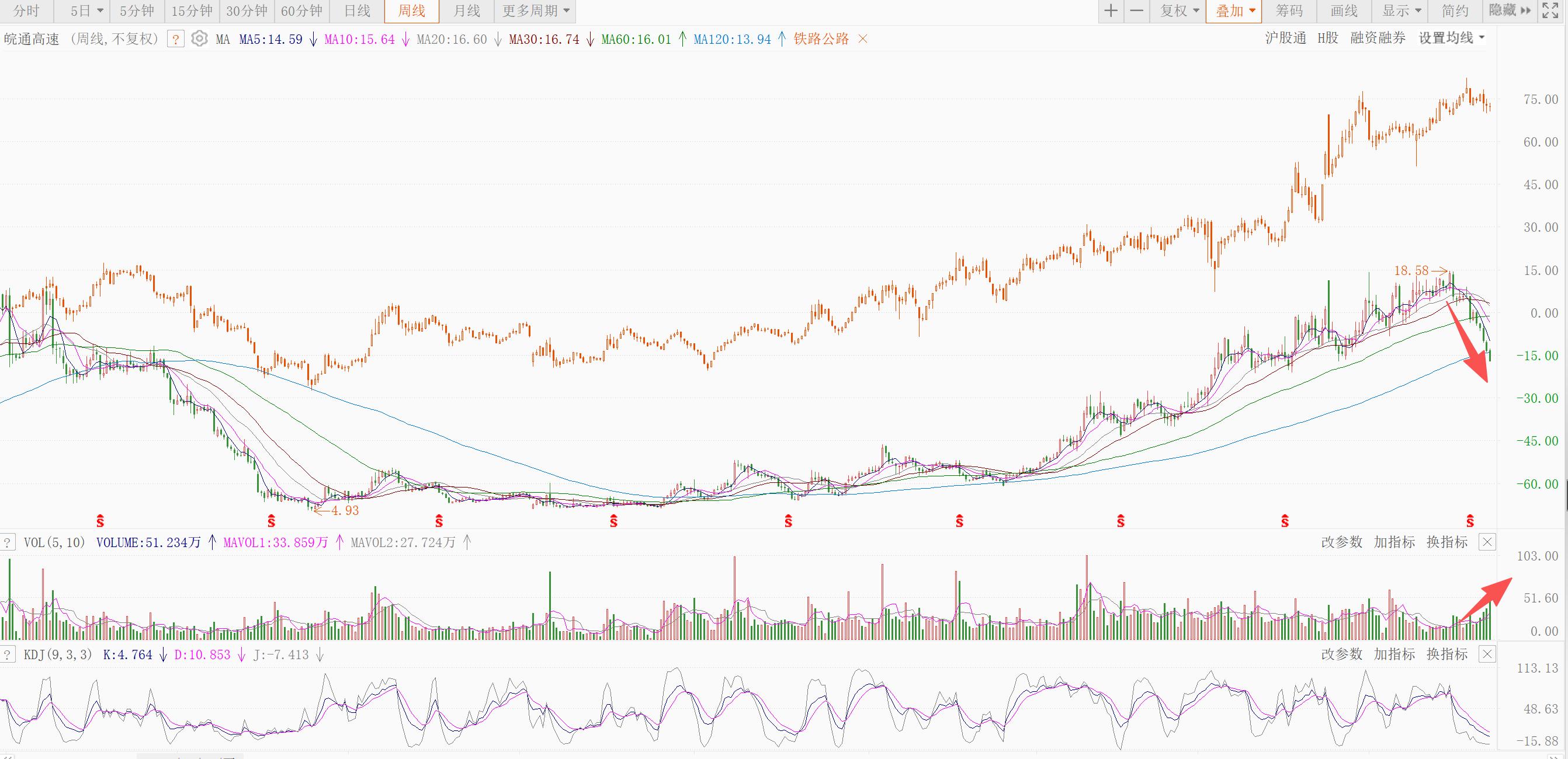Click the 18.58 high price marker
Image resolution: width=1568 pixels, height=759 pixels.
tap(1411, 271)
